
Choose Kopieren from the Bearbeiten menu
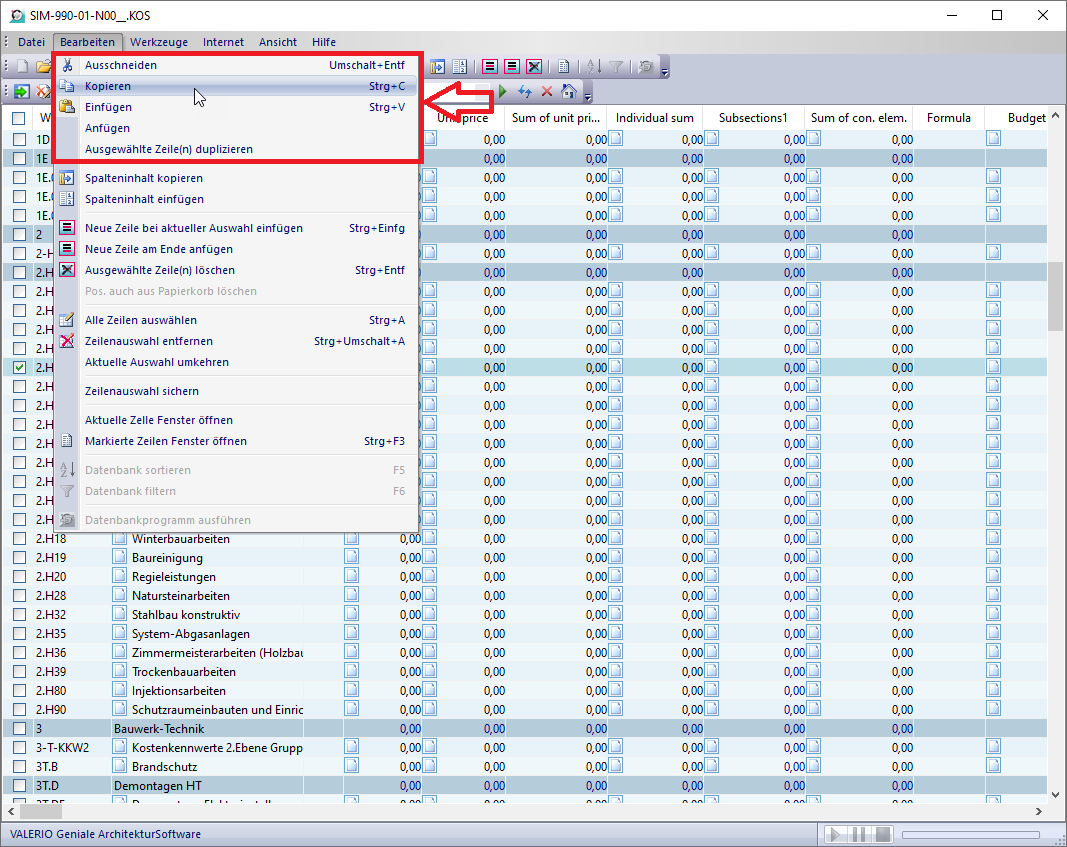click(x=108, y=86)
